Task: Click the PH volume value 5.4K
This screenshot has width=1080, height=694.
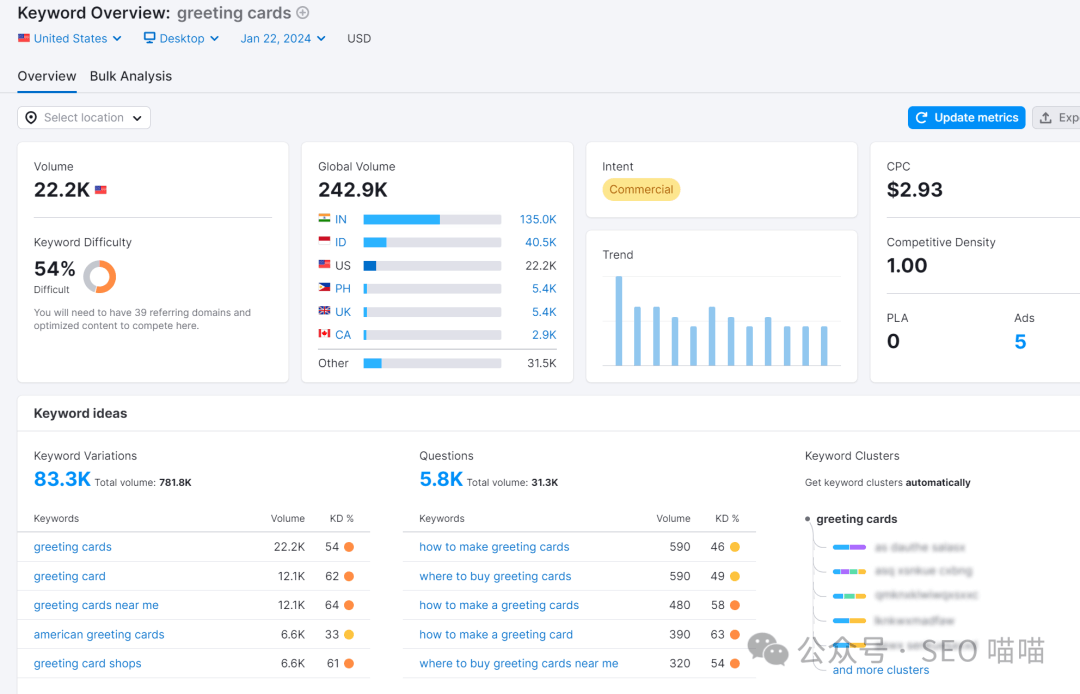Action: coord(544,288)
